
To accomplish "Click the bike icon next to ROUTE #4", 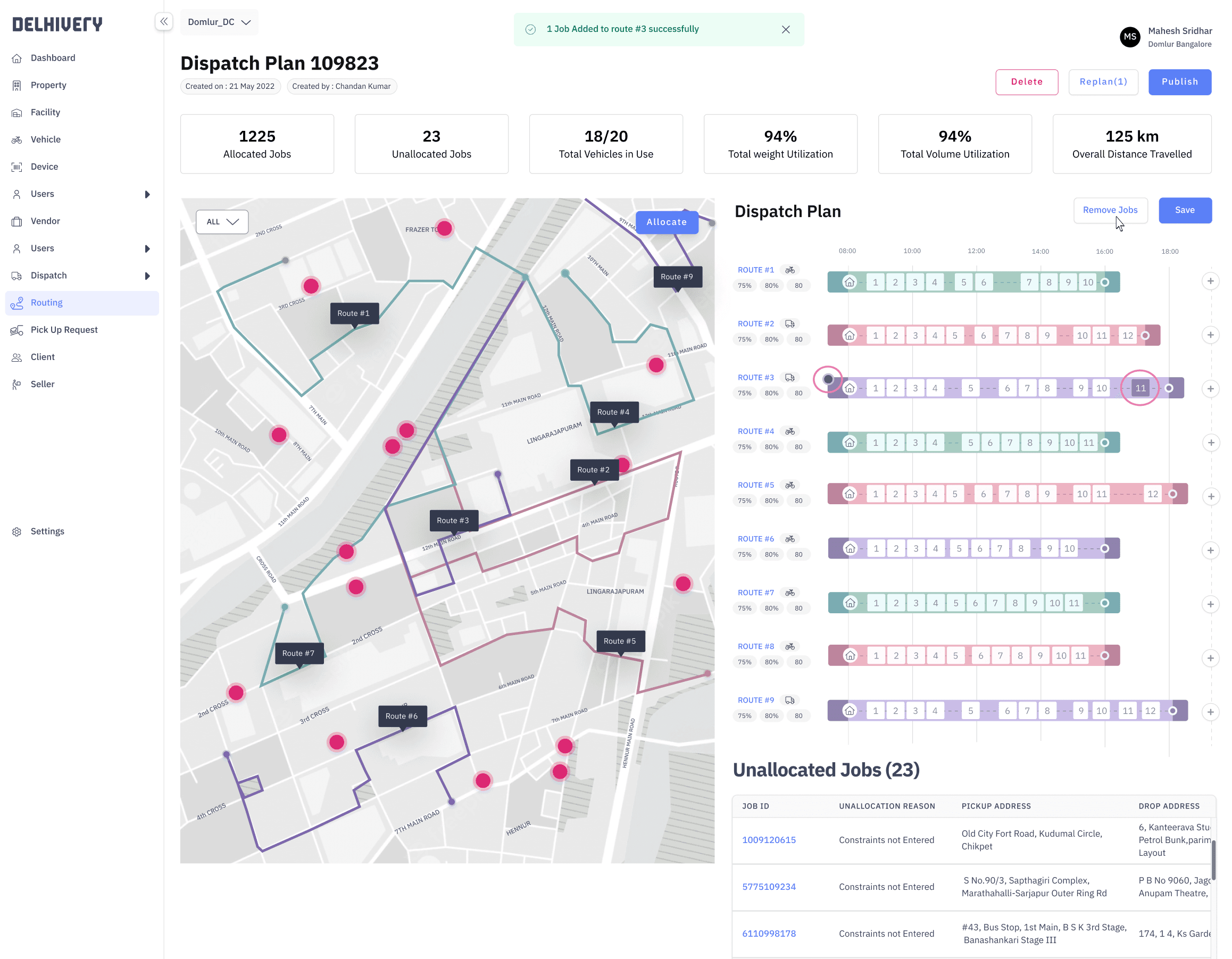I will pos(790,431).
